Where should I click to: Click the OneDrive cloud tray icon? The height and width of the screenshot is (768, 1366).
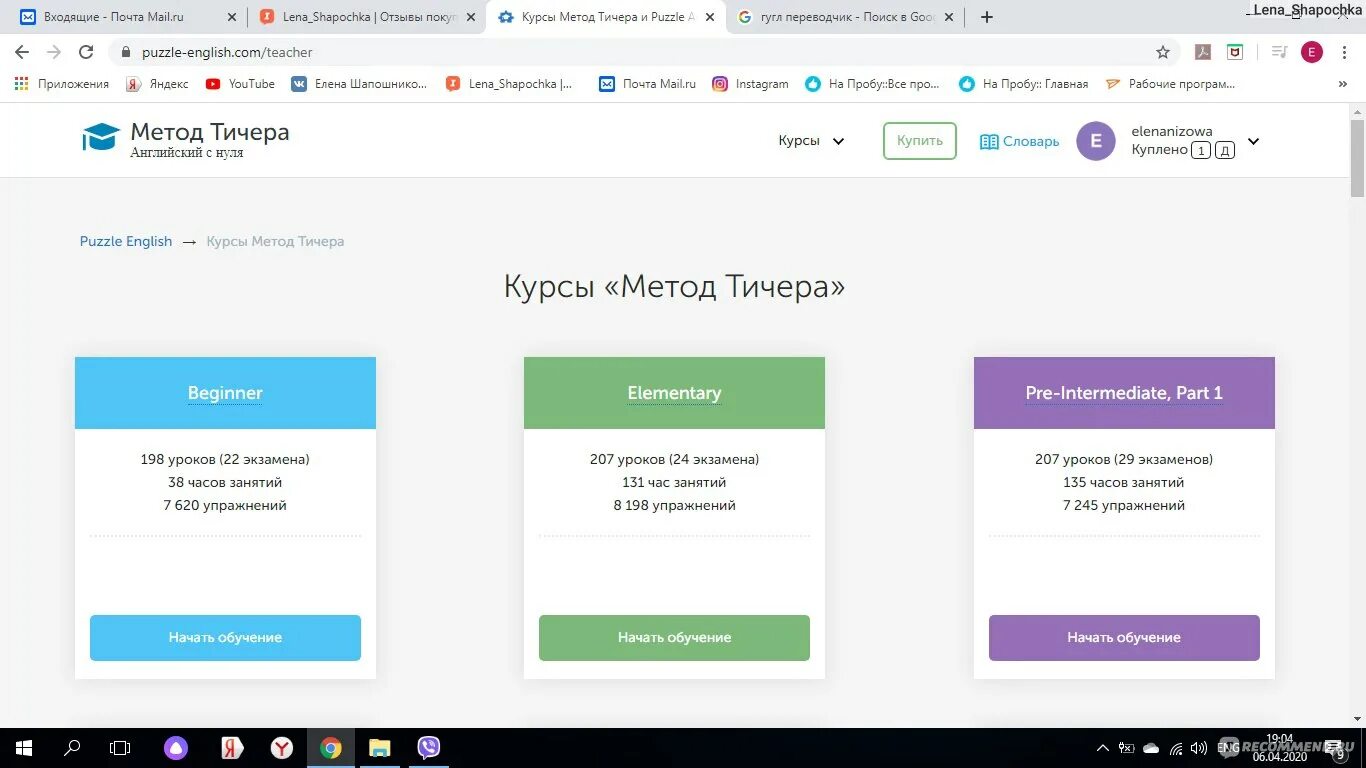pyautogui.click(x=1151, y=748)
